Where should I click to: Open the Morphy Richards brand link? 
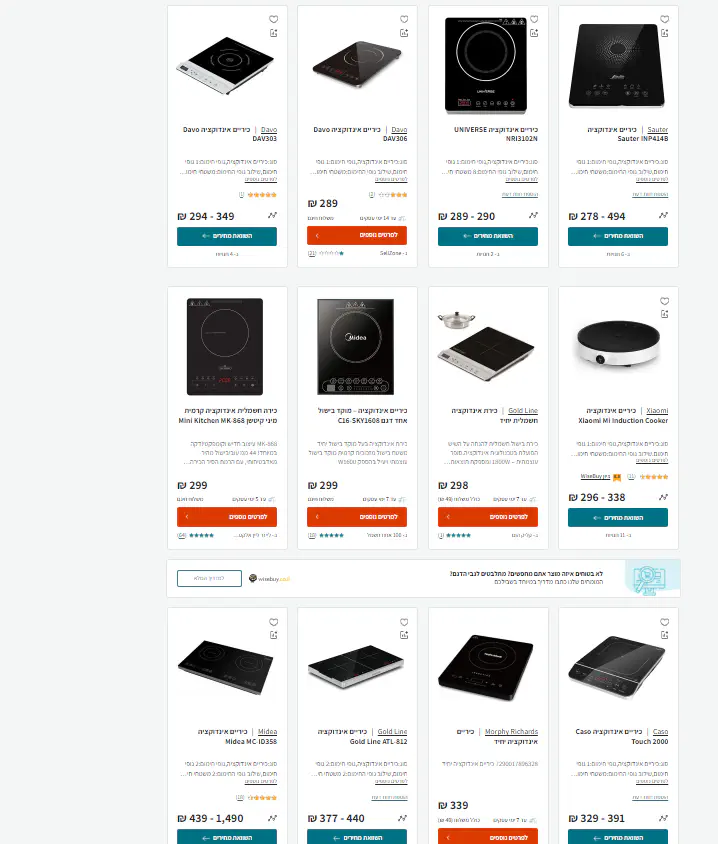(511, 732)
